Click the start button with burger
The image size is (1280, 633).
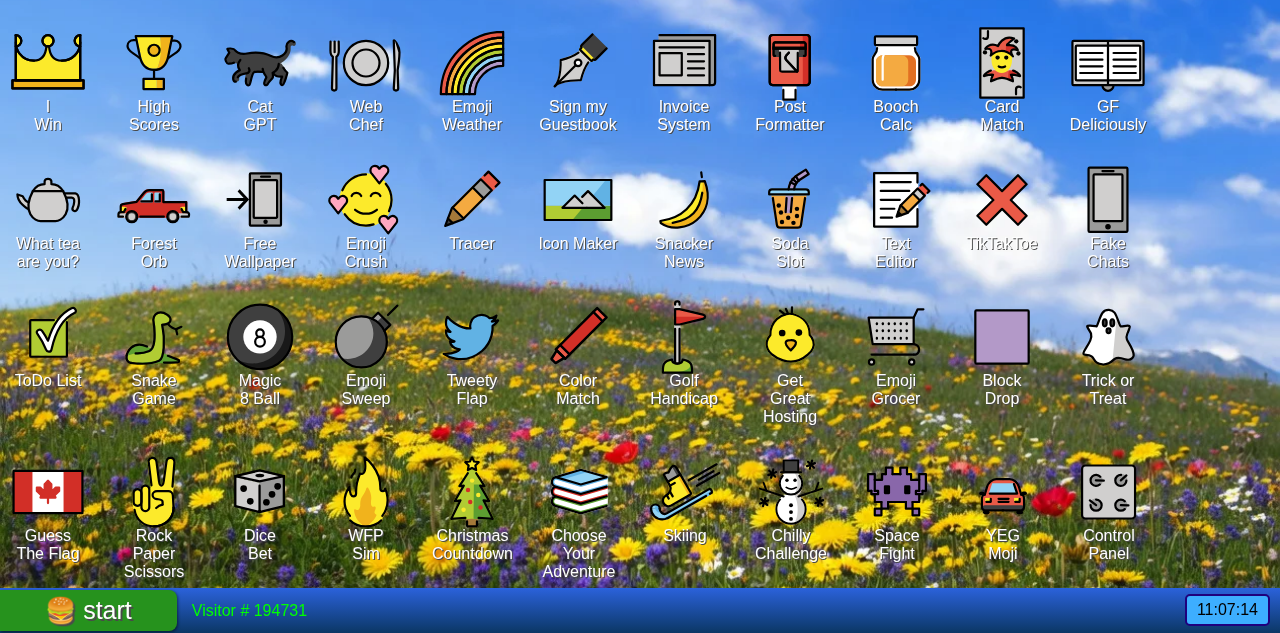click(88, 610)
